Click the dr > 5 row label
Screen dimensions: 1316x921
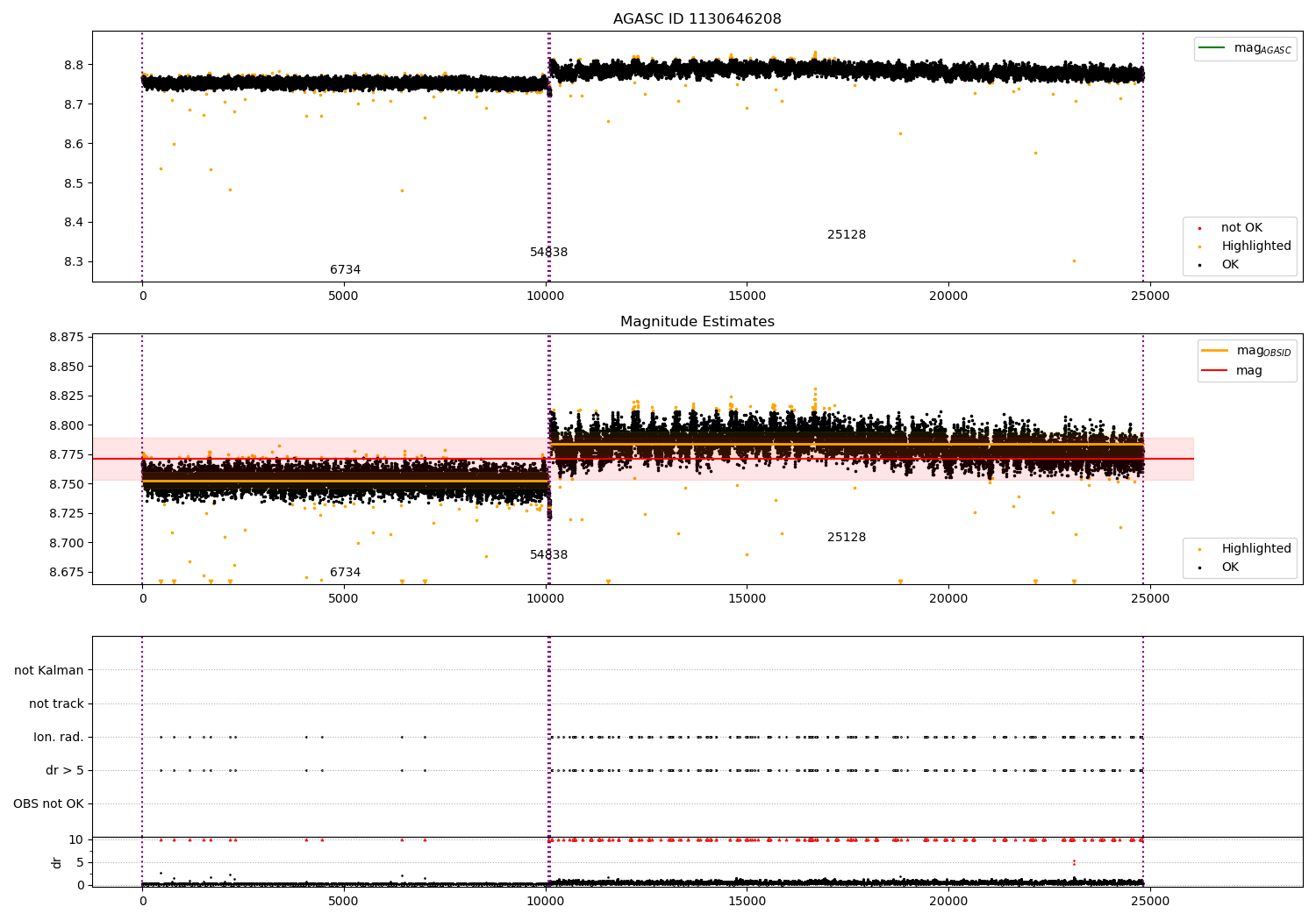click(x=65, y=771)
